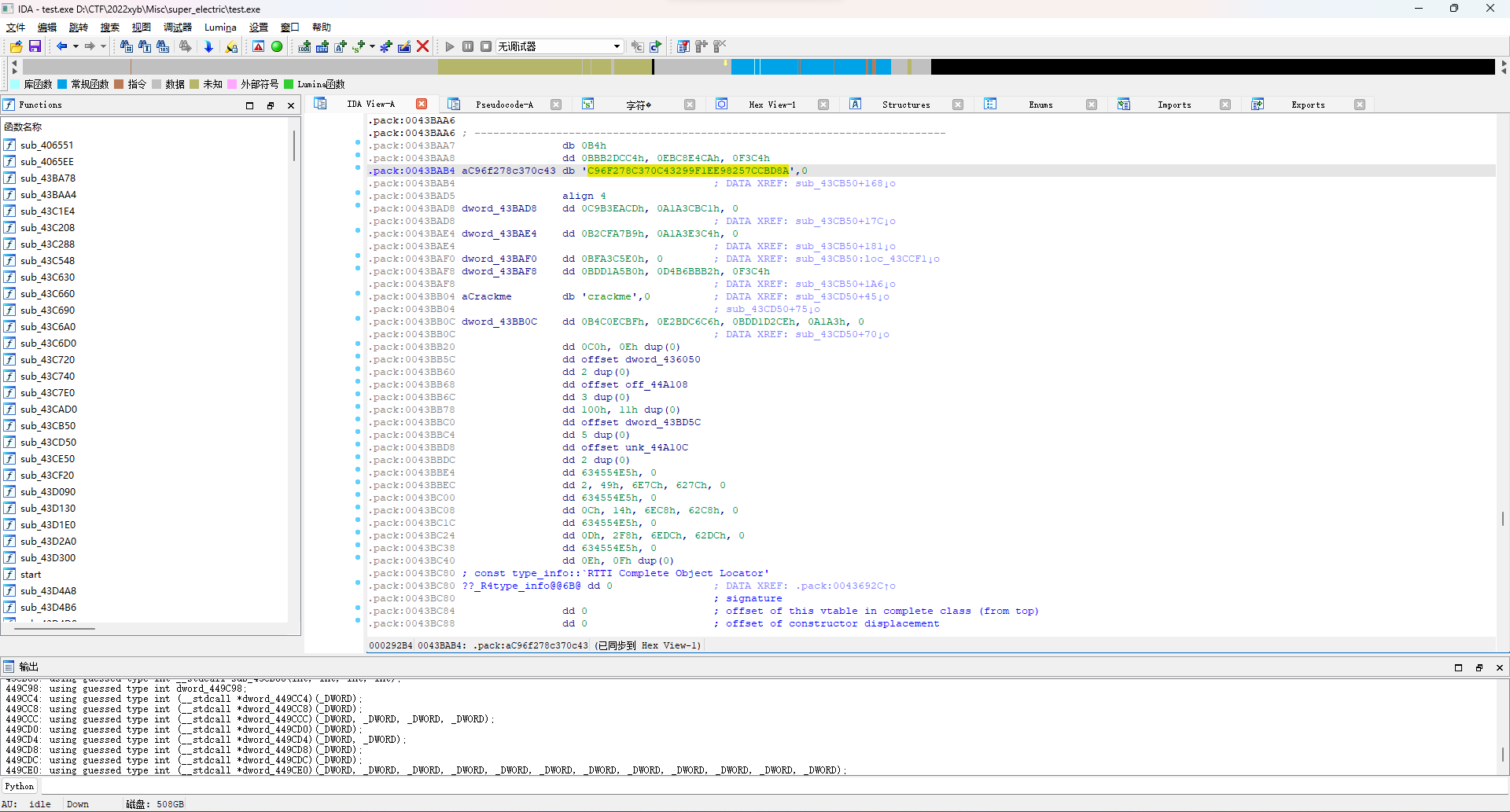1510x812 pixels.
Task: Open the 设置 menu
Action: (259, 28)
